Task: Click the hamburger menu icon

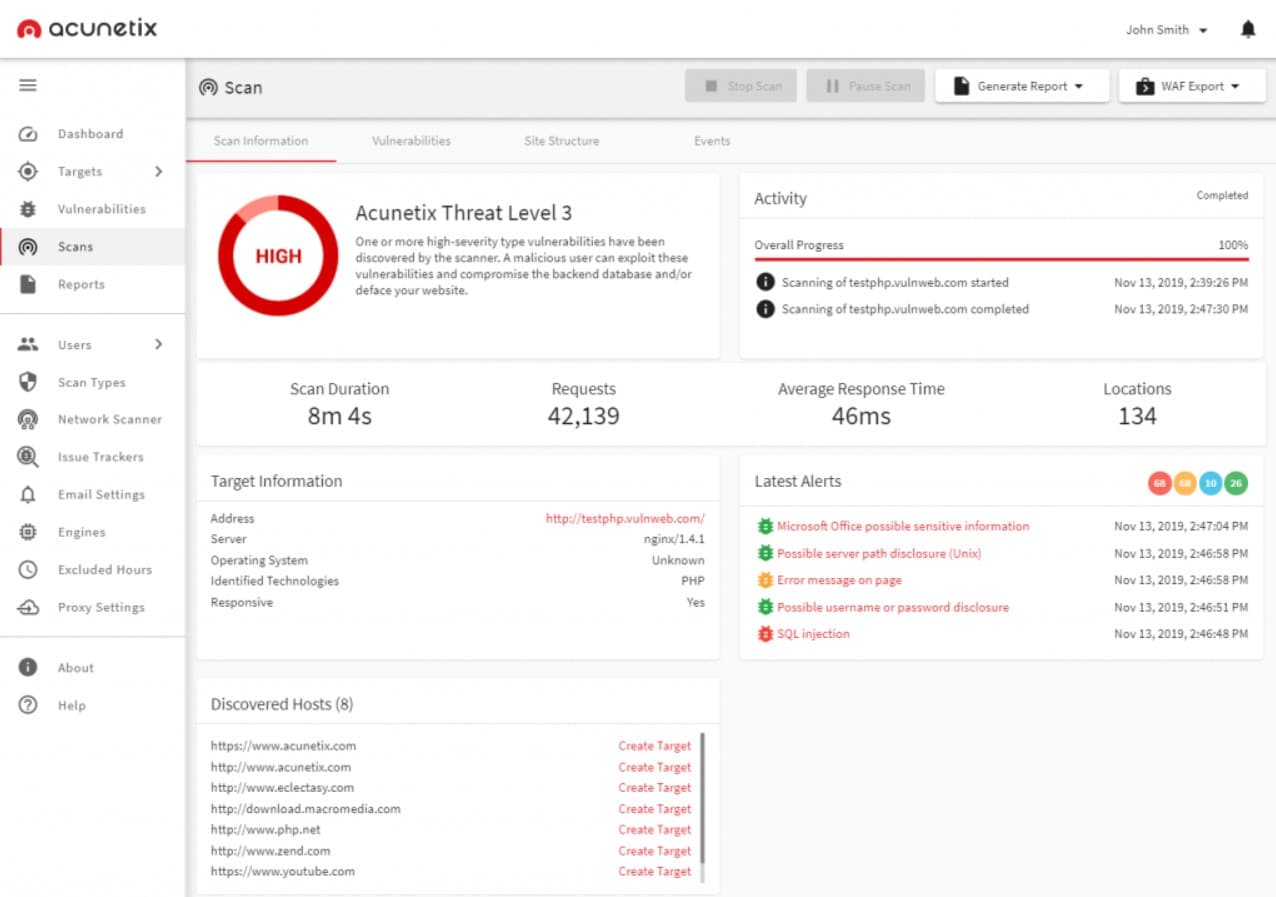Action: pyautogui.click(x=28, y=86)
